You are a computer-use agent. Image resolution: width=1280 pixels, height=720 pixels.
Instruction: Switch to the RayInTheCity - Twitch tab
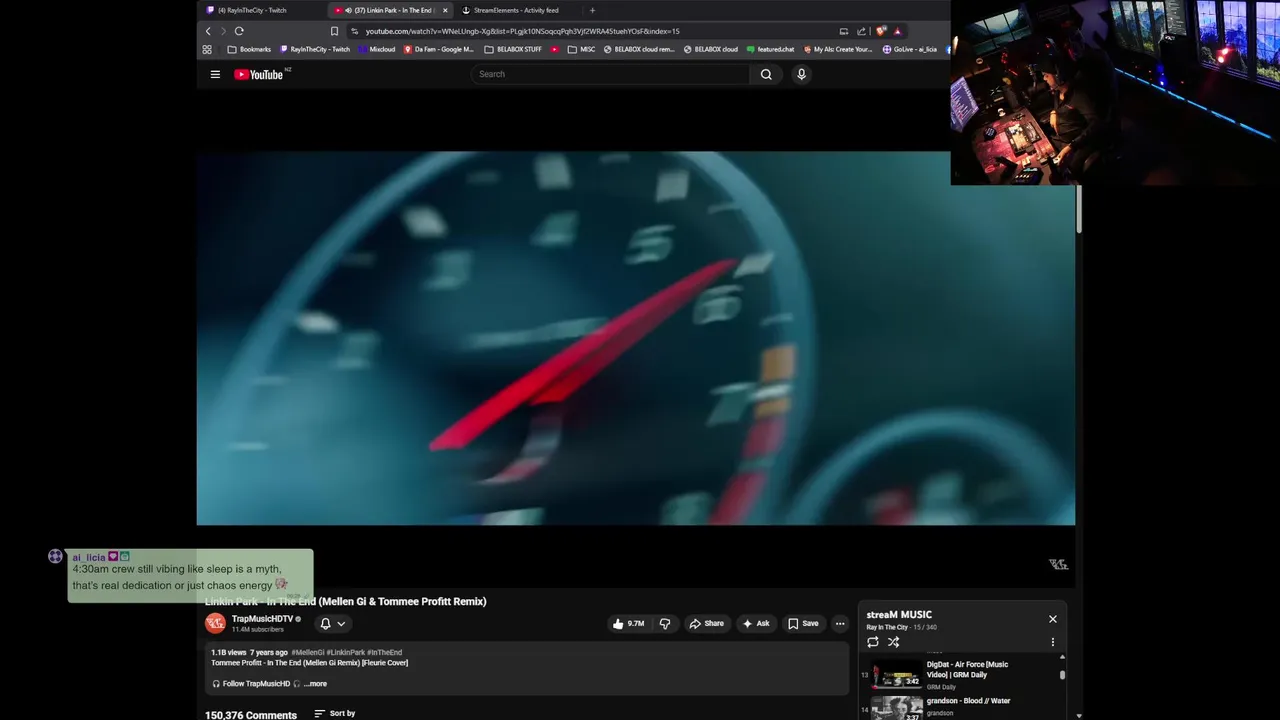[x=253, y=10]
